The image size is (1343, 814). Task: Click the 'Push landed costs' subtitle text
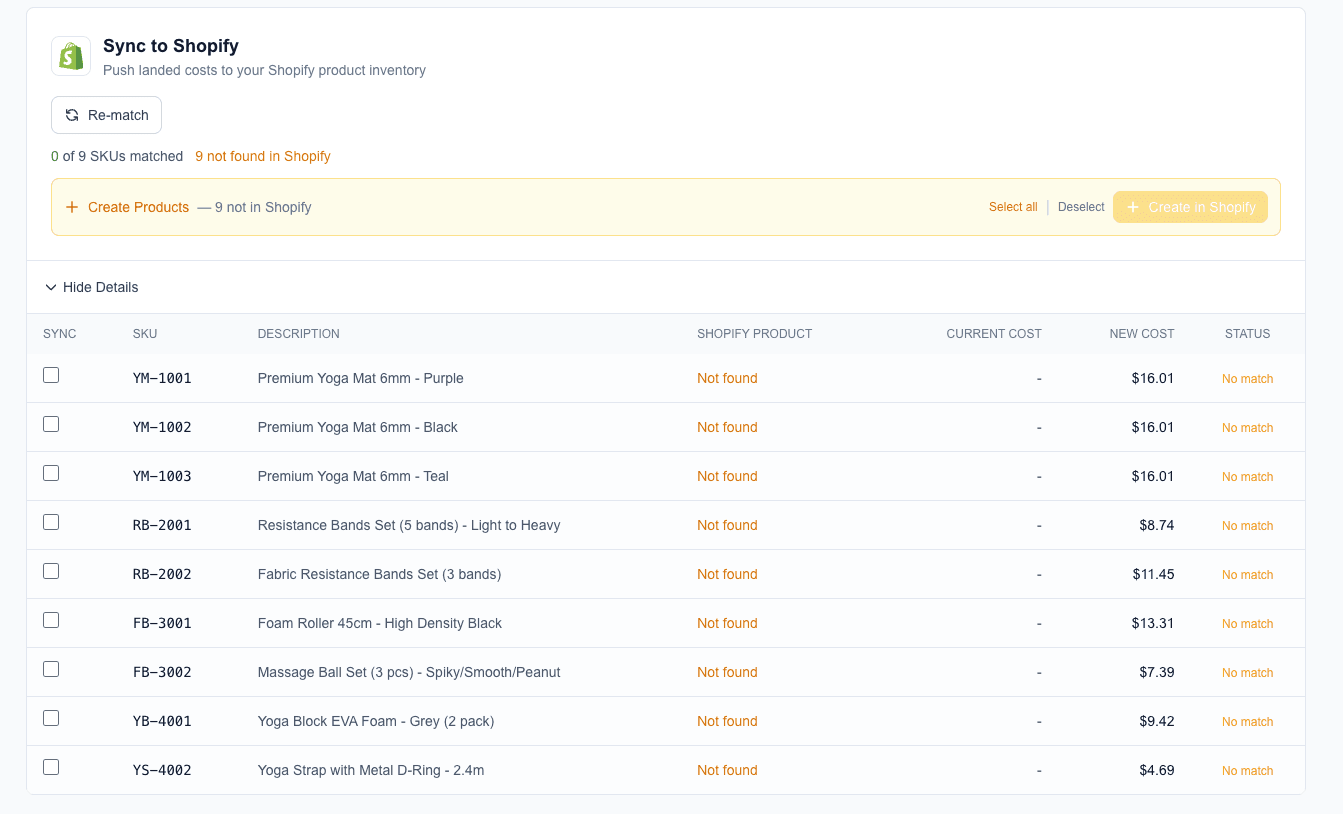(264, 70)
